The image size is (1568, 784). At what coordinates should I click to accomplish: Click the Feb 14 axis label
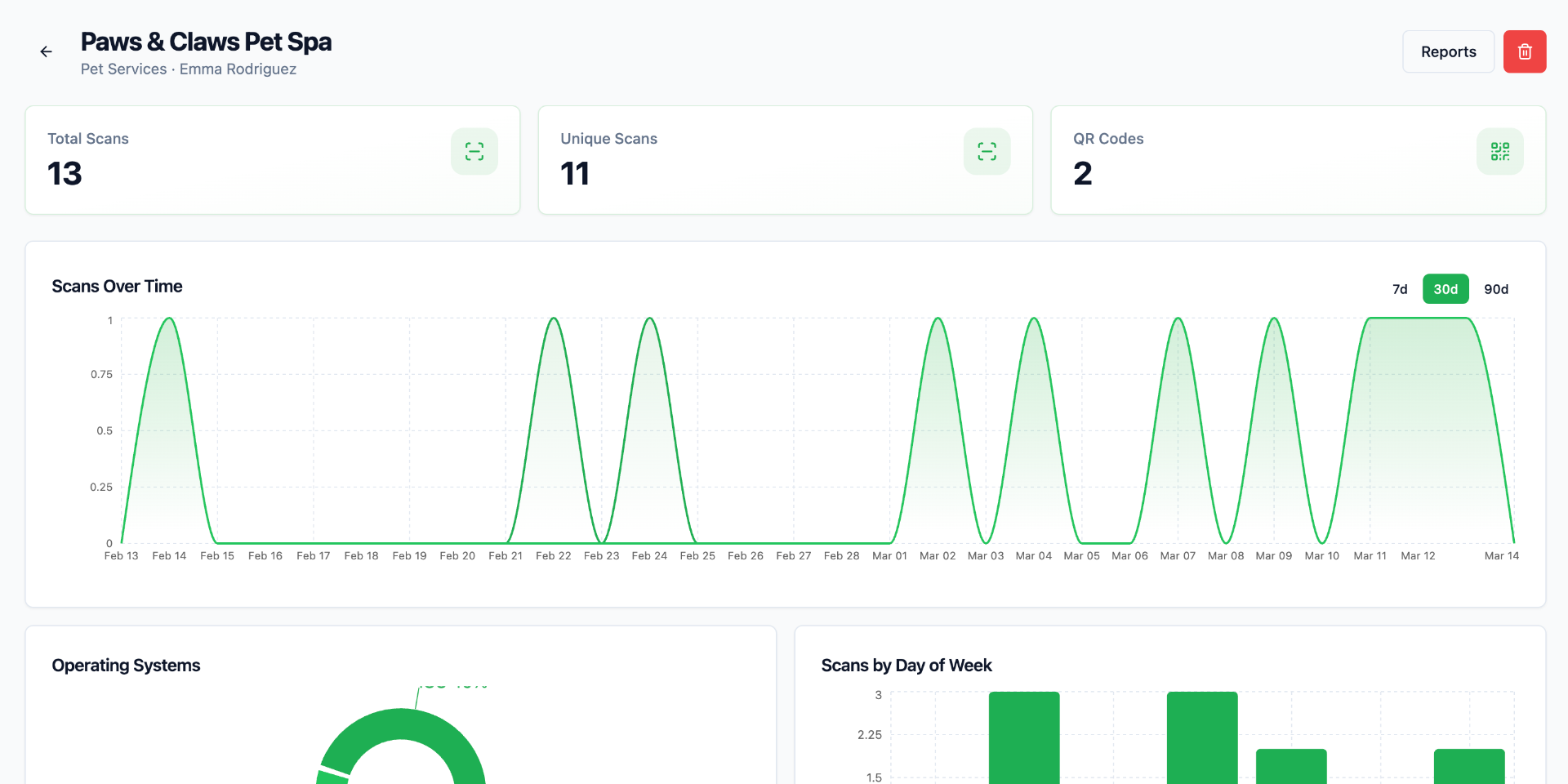coord(169,556)
